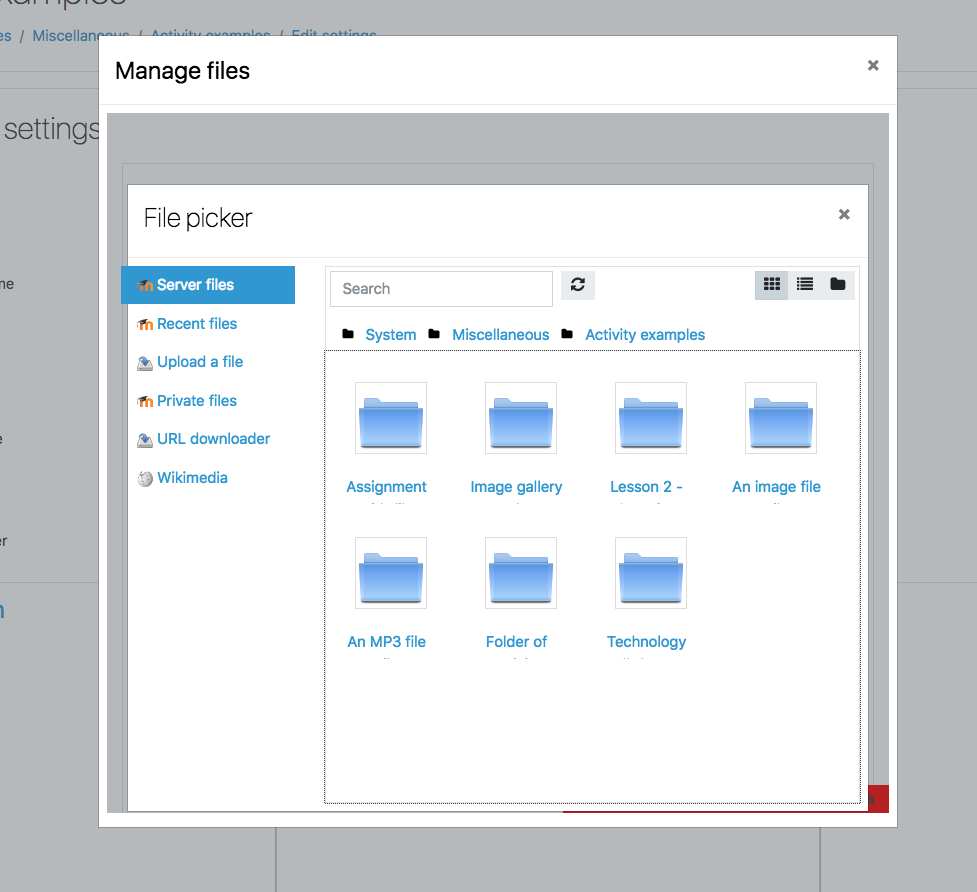Click the download icon beside URL downloader
Image resolution: width=977 pixels, height=892 pixels.
tap(145, 440)
